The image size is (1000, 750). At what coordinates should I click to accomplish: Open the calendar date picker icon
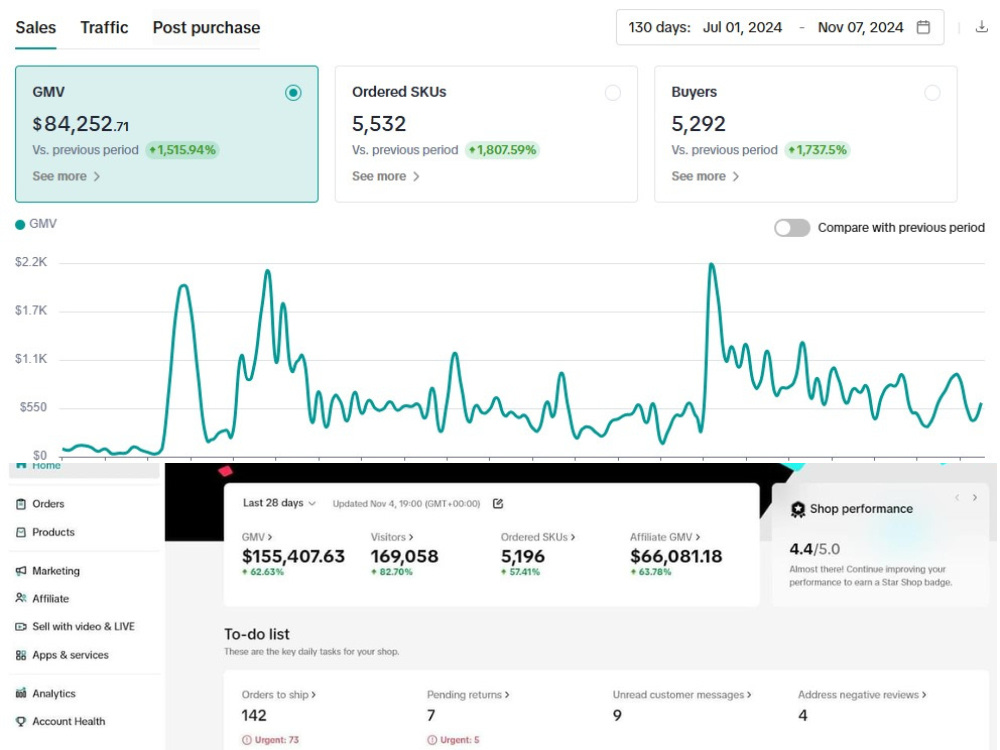coord(923,27)
